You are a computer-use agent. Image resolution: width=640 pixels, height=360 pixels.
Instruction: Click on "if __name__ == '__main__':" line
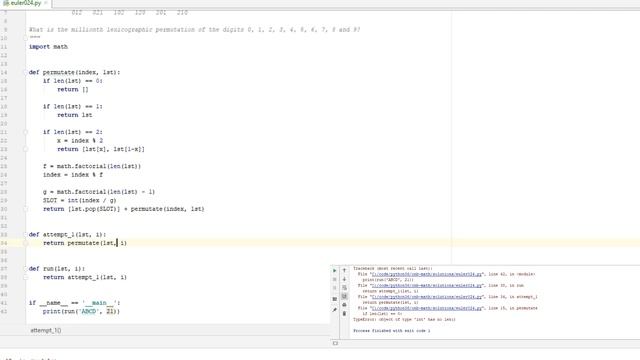[x=74, y=303]
